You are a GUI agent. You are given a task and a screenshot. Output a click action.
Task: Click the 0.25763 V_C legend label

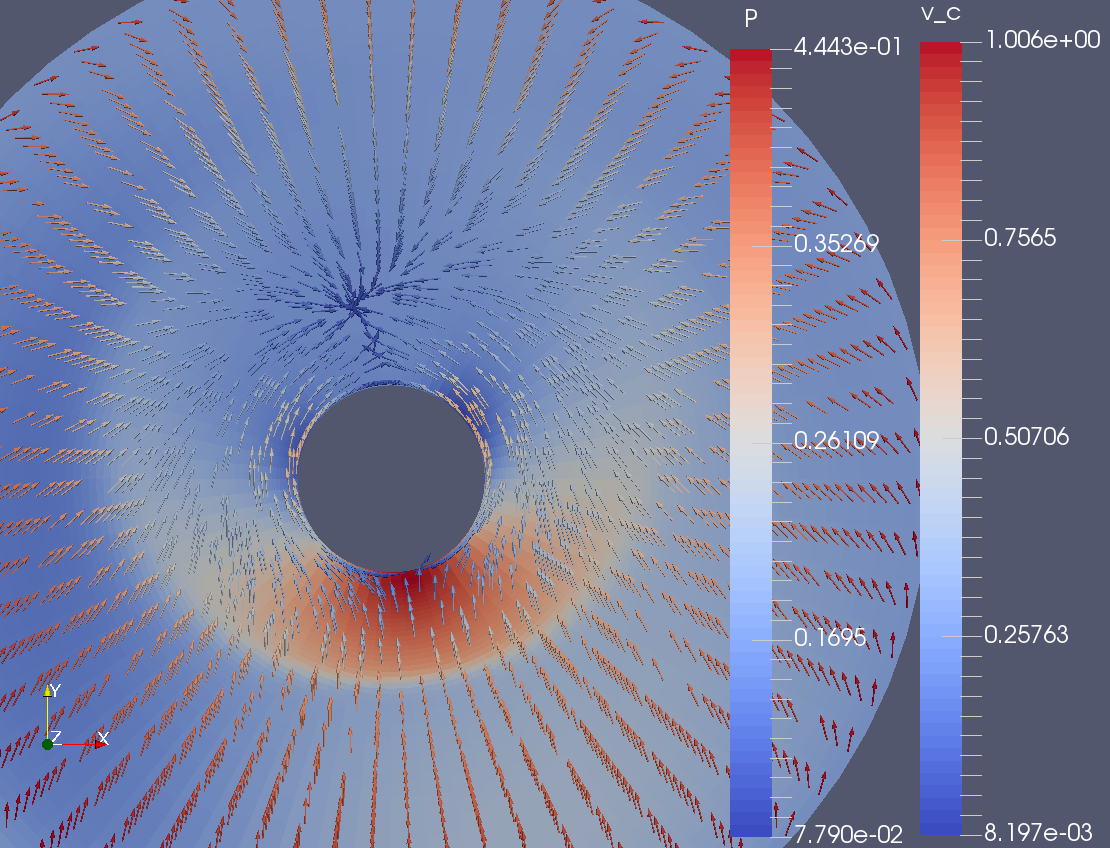1026,635
